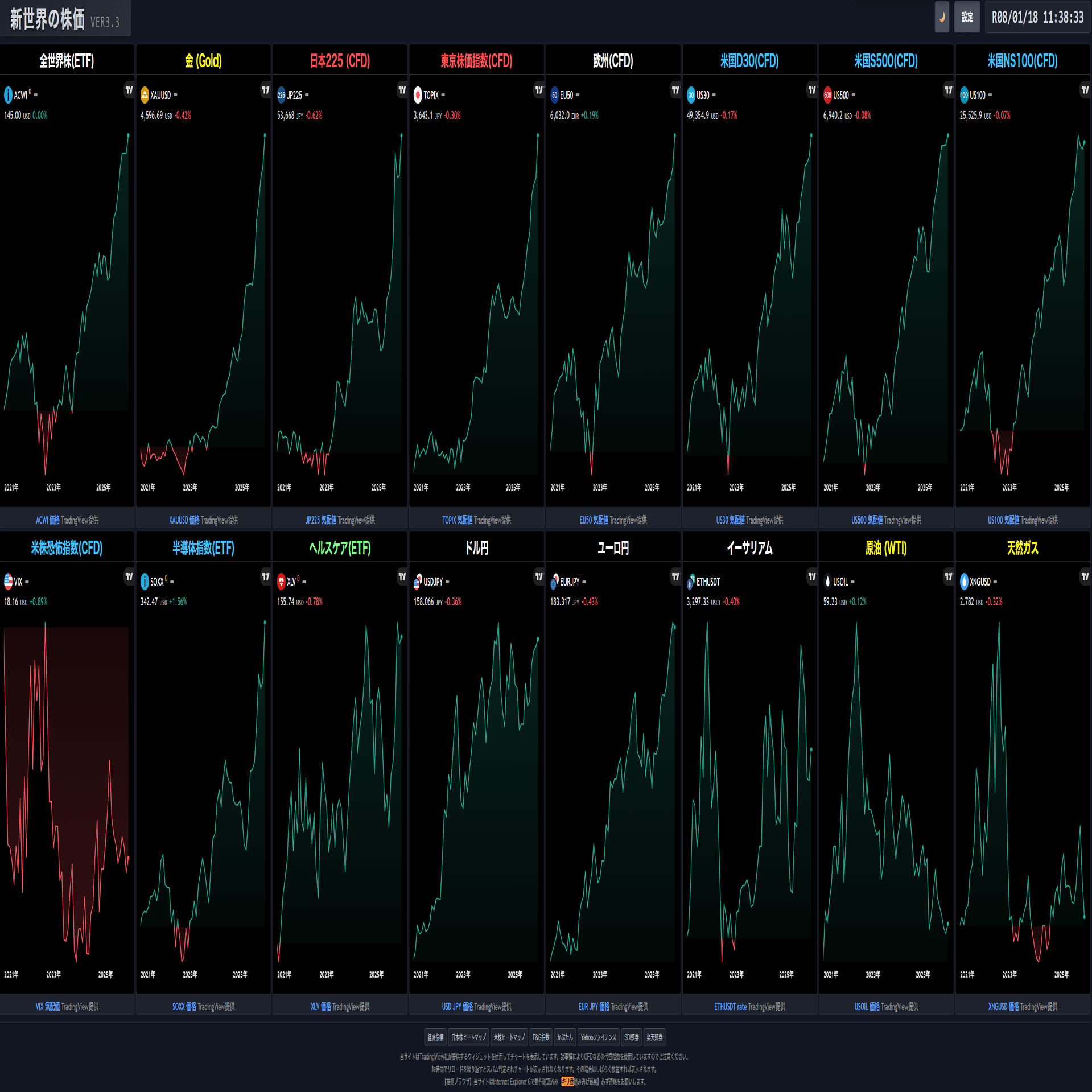Image resolution: width=1092 pixels, height=1092 pixels.
Task: Follow the 'EUR JPY 価格' TradingView link
Action: coord(594,1007)
